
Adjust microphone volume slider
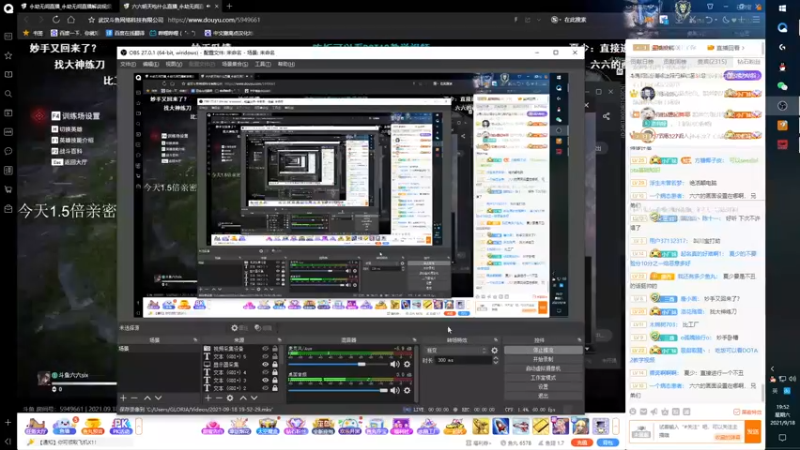tap(337, 364)
